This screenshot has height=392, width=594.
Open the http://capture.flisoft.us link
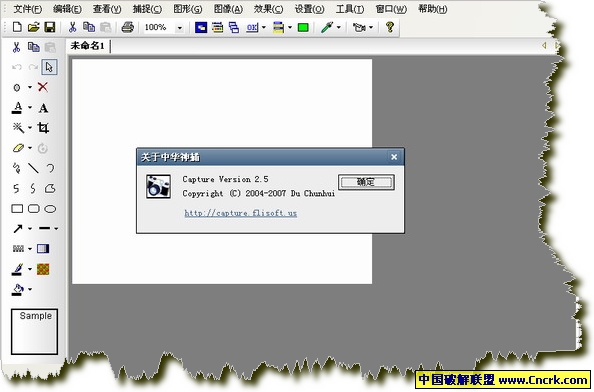tap(241, 213)
